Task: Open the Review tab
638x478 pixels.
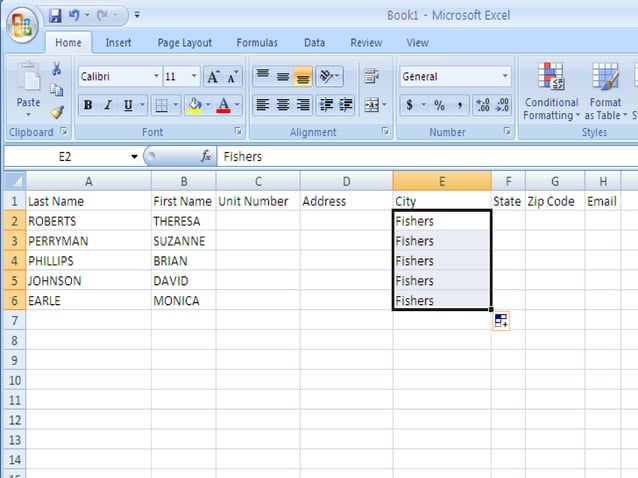Action: click(x=366, y=43)
